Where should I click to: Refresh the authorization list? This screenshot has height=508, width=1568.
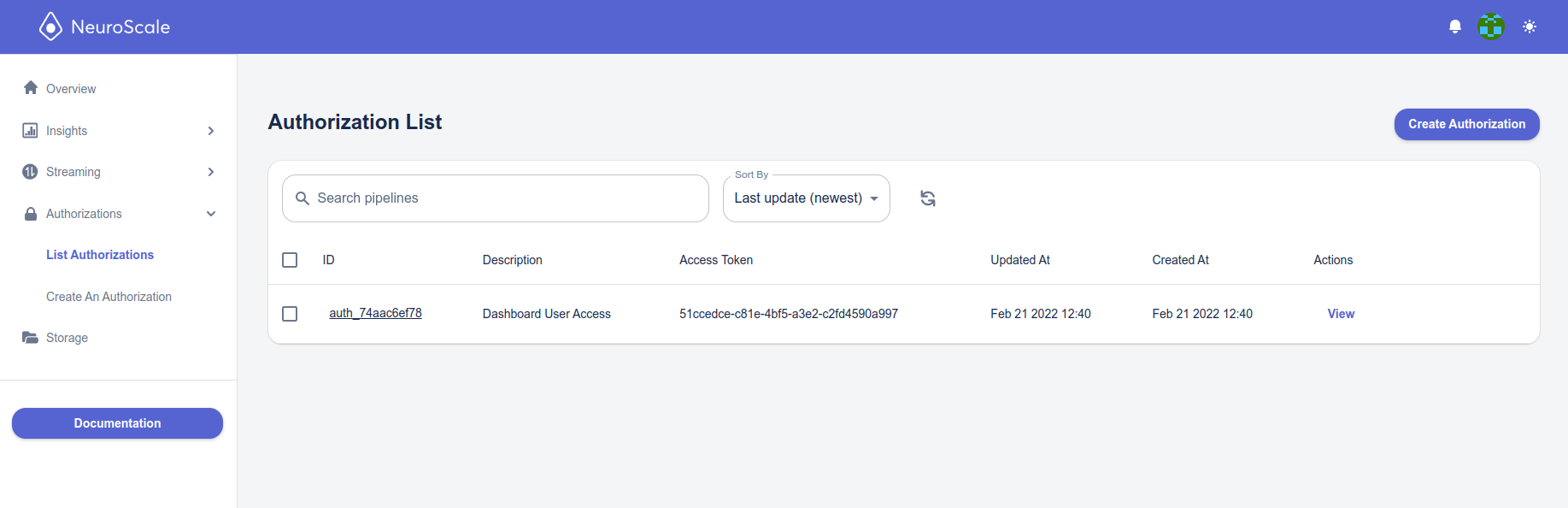point(928,198)
